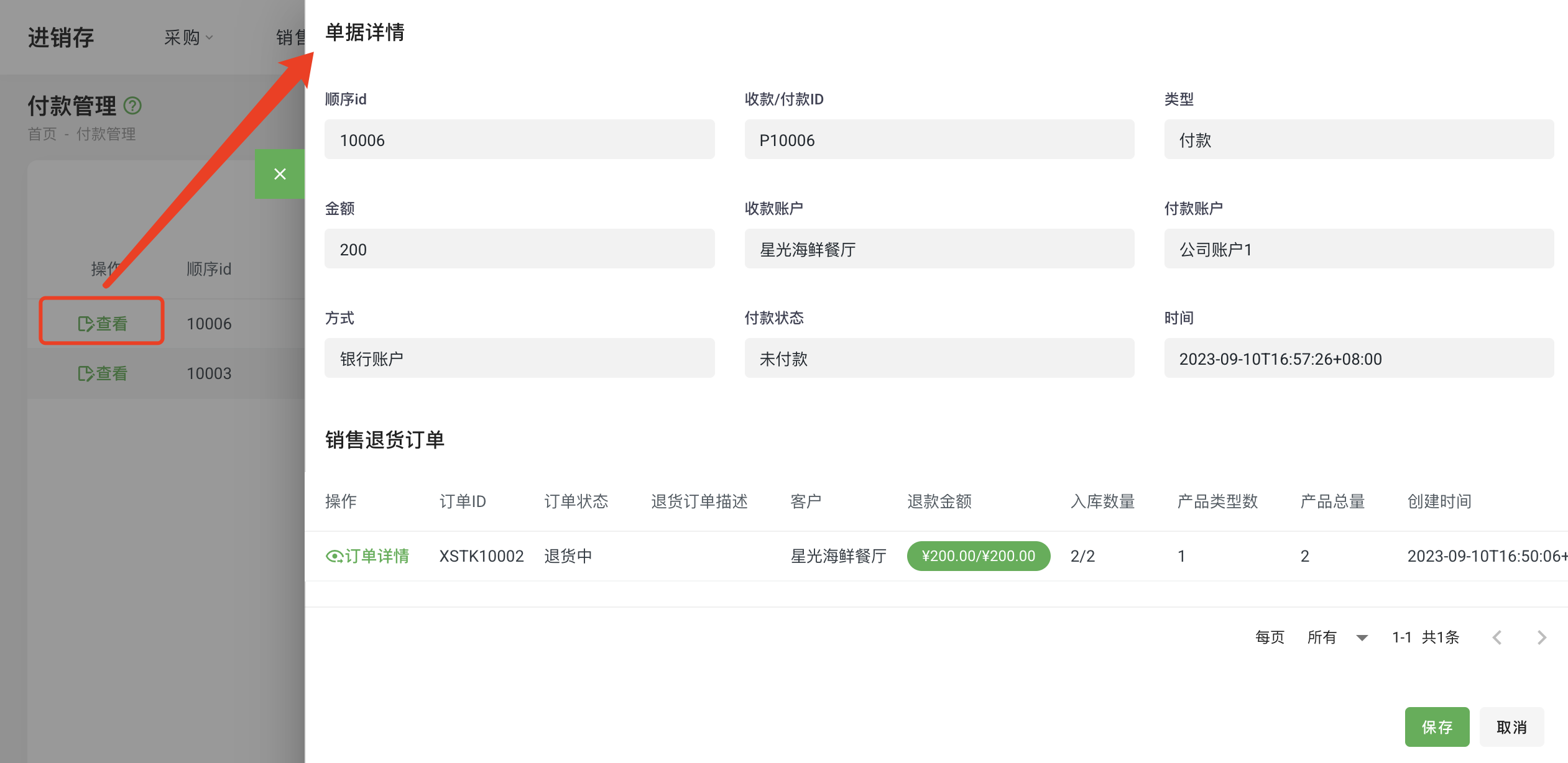The width and height of the screenshot is (1568, 763).
Task: Click the 时间 field with 2023-09-10 timestamp
Action: click(1358, 358)
